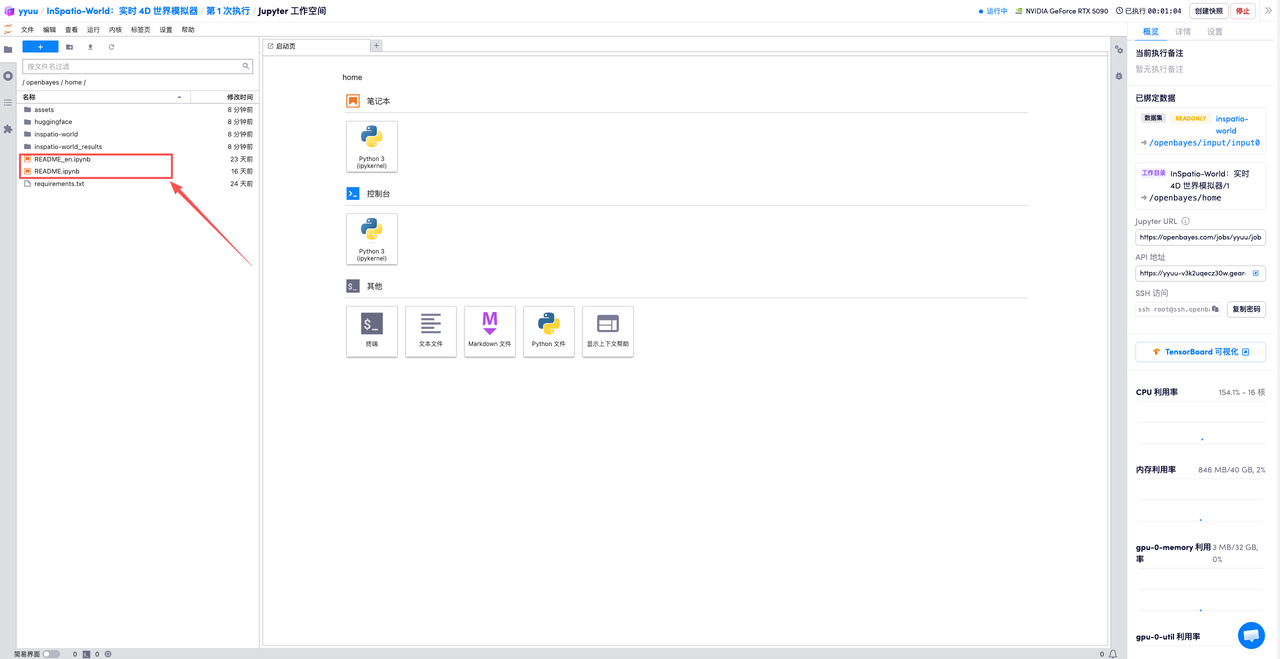
Task: Select requirements.txt file
Action: click(138, 184)
